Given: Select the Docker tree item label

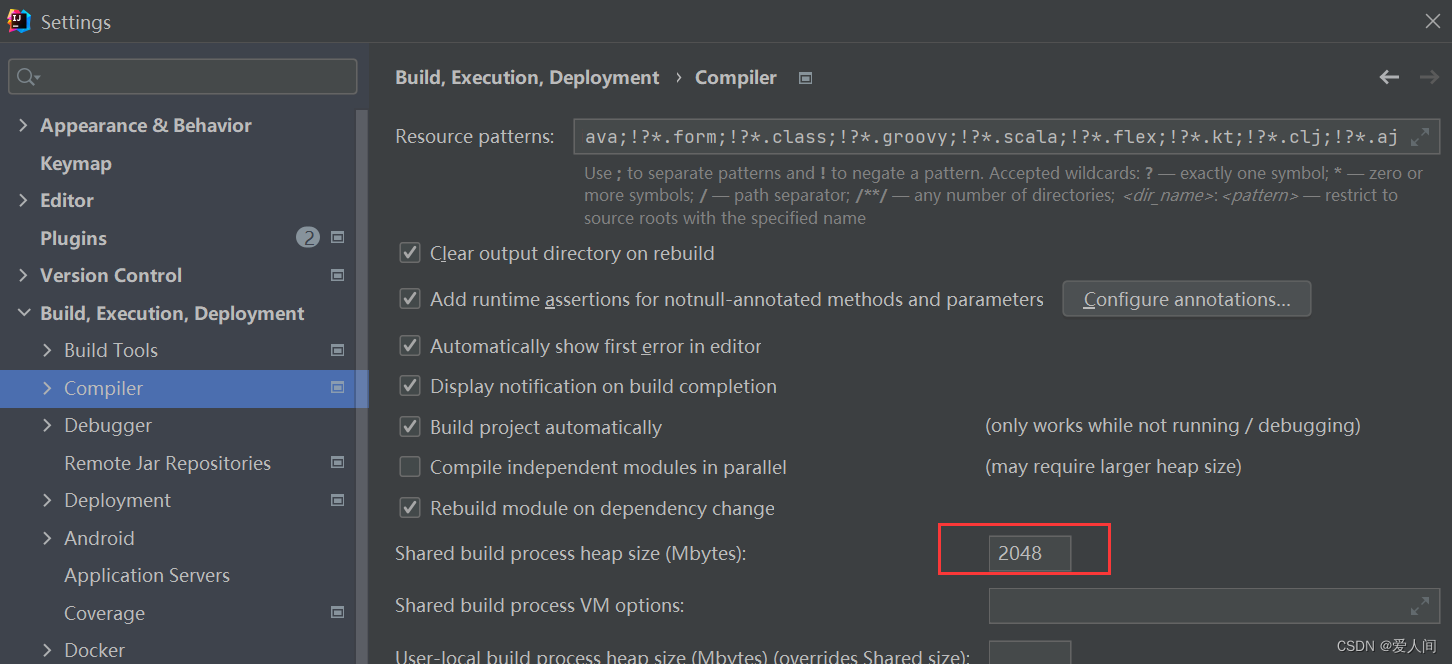Looking at the screenshot, I should [x=94, y=650].
